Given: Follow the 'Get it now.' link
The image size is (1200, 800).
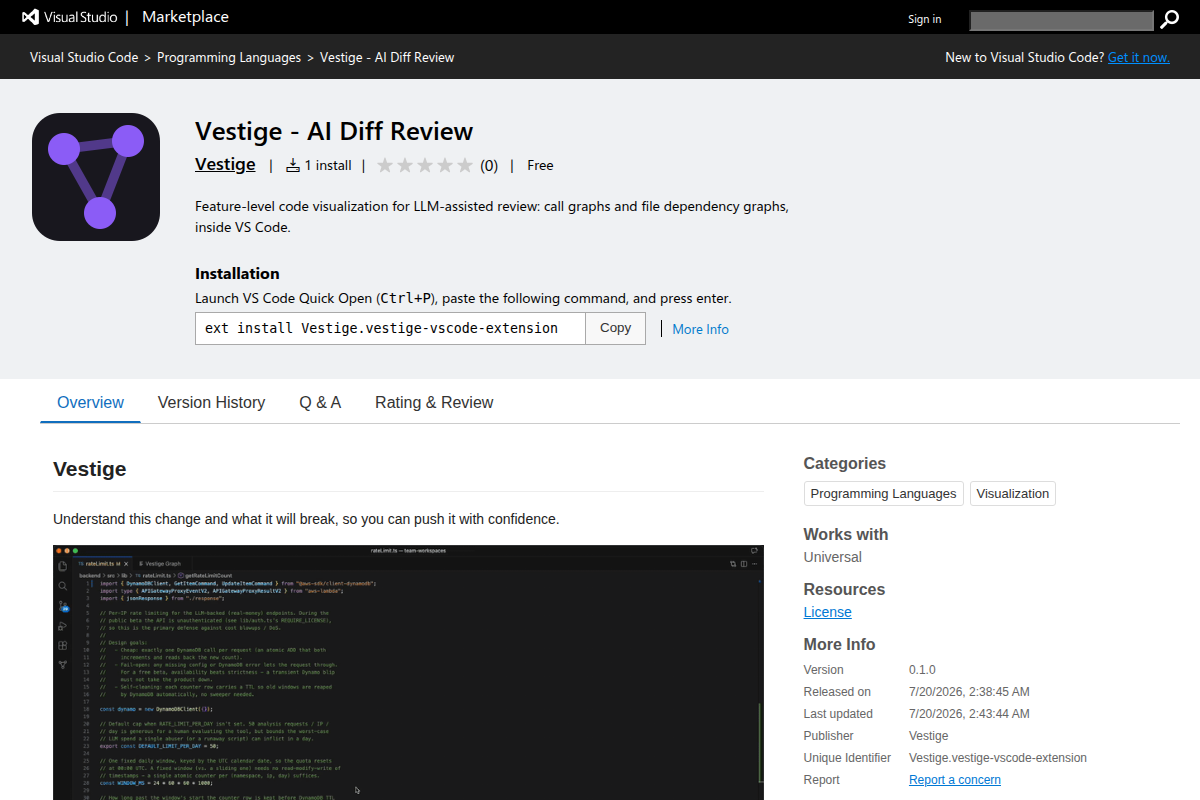Looking at the screenshot, I should pyautogui.click(x=1138, y=57).
